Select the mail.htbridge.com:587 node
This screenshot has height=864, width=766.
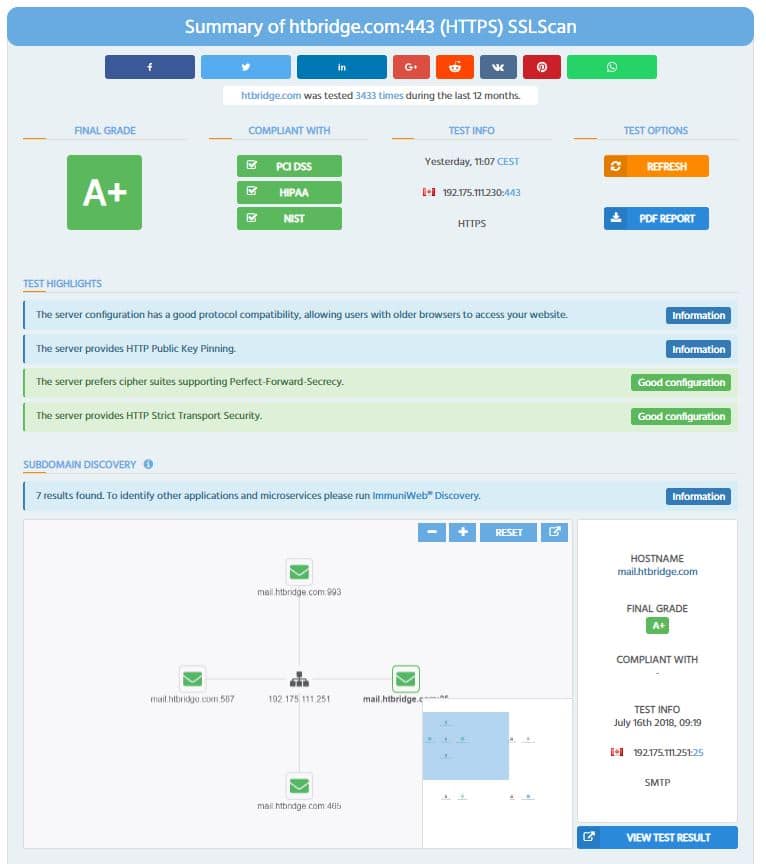click(192, 679)
